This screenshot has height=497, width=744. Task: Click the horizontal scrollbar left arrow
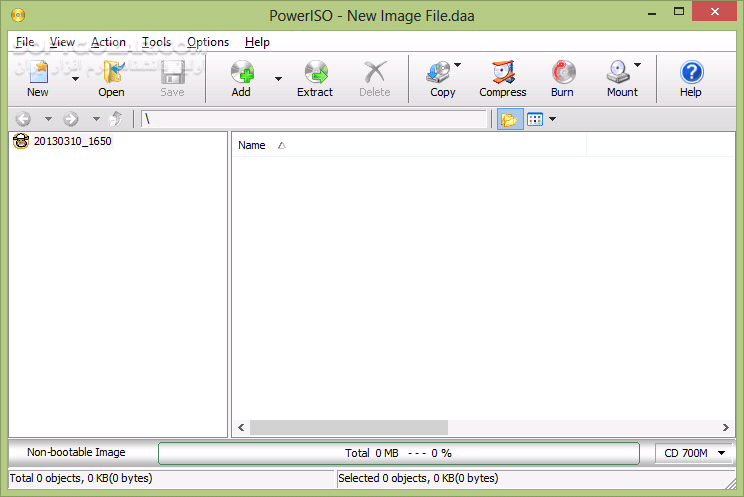(x=241, y=427)
